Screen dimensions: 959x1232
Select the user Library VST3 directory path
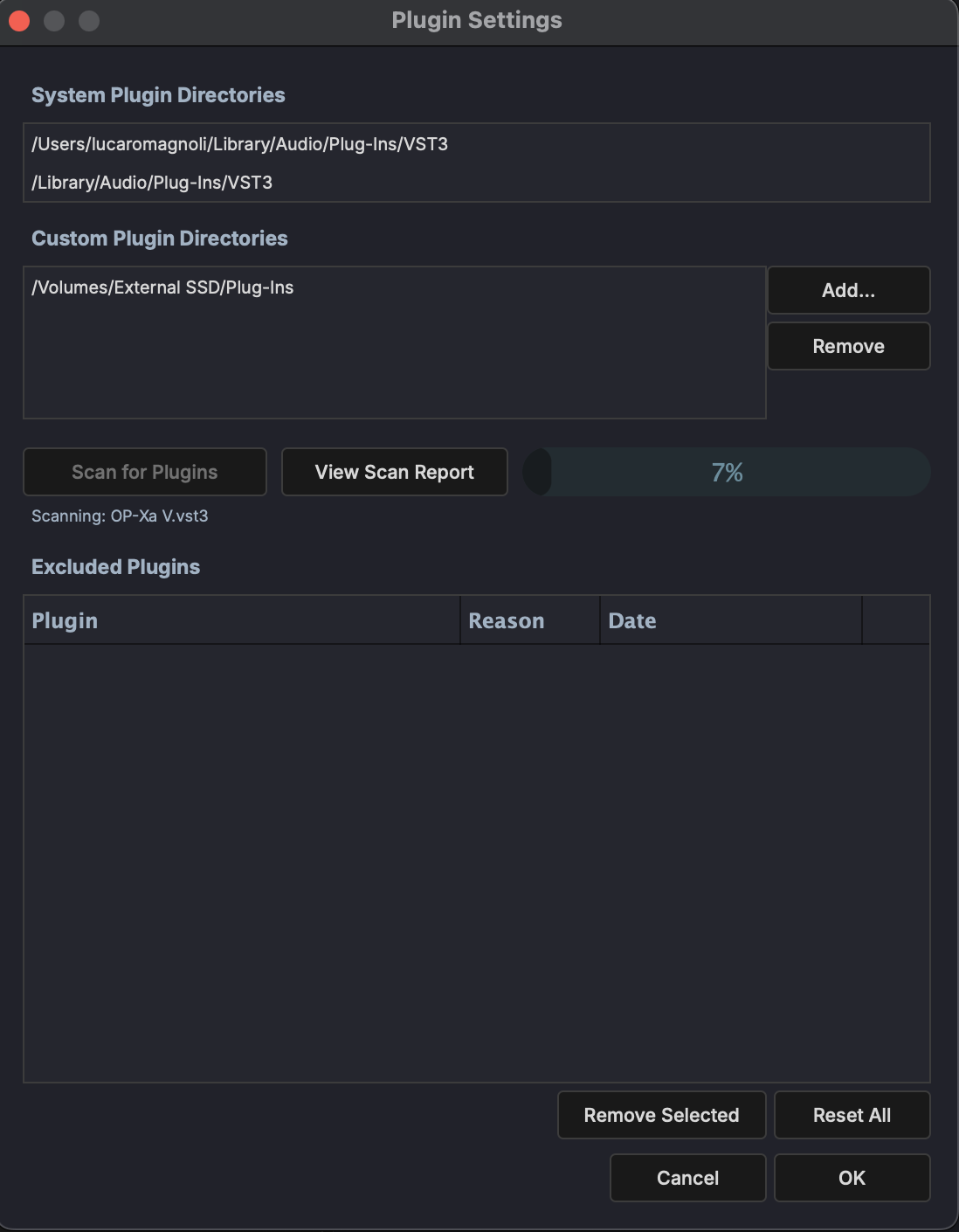pyautogui.click(x=240, y=144)
